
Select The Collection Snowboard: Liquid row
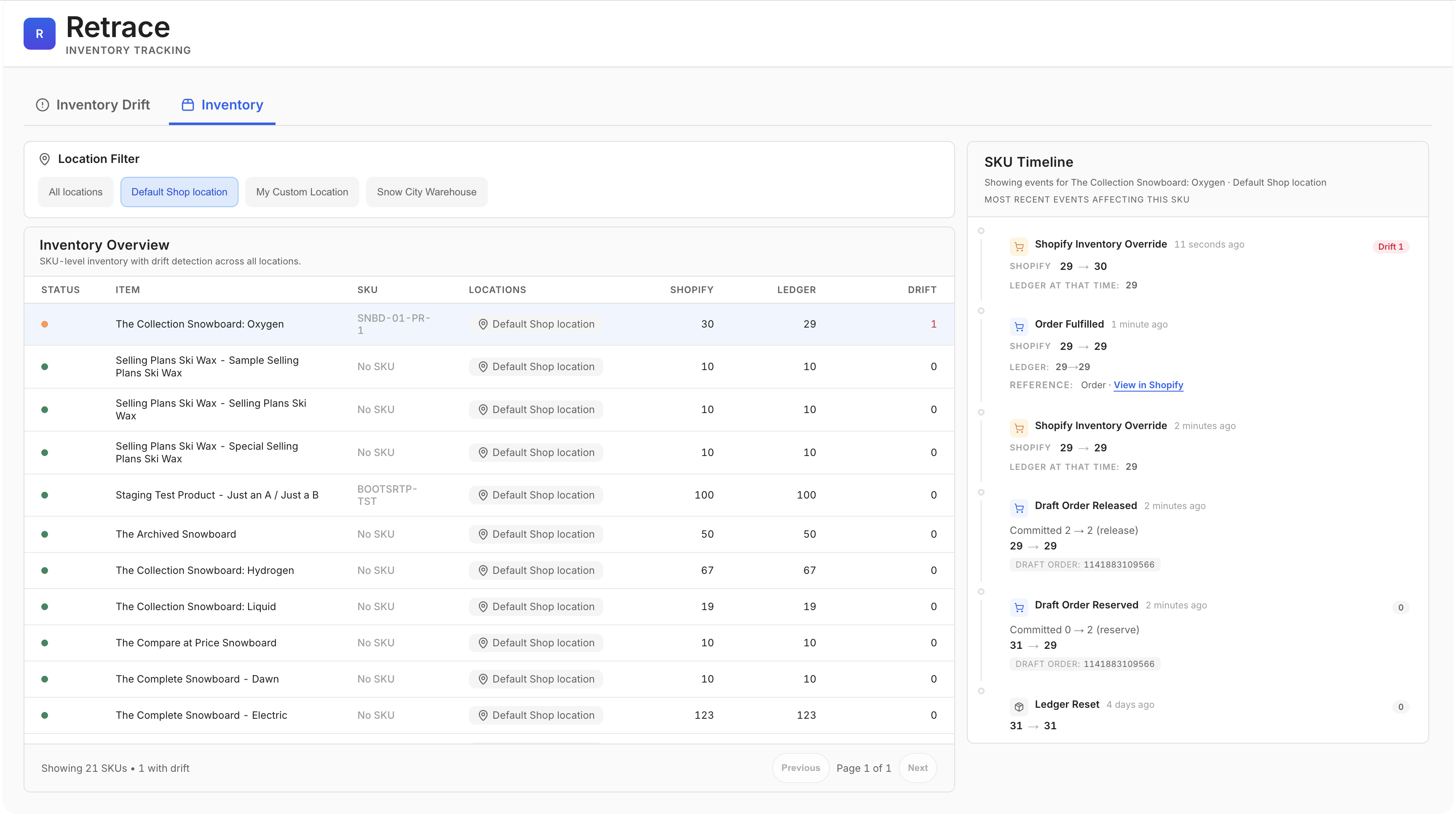[489, 606]
